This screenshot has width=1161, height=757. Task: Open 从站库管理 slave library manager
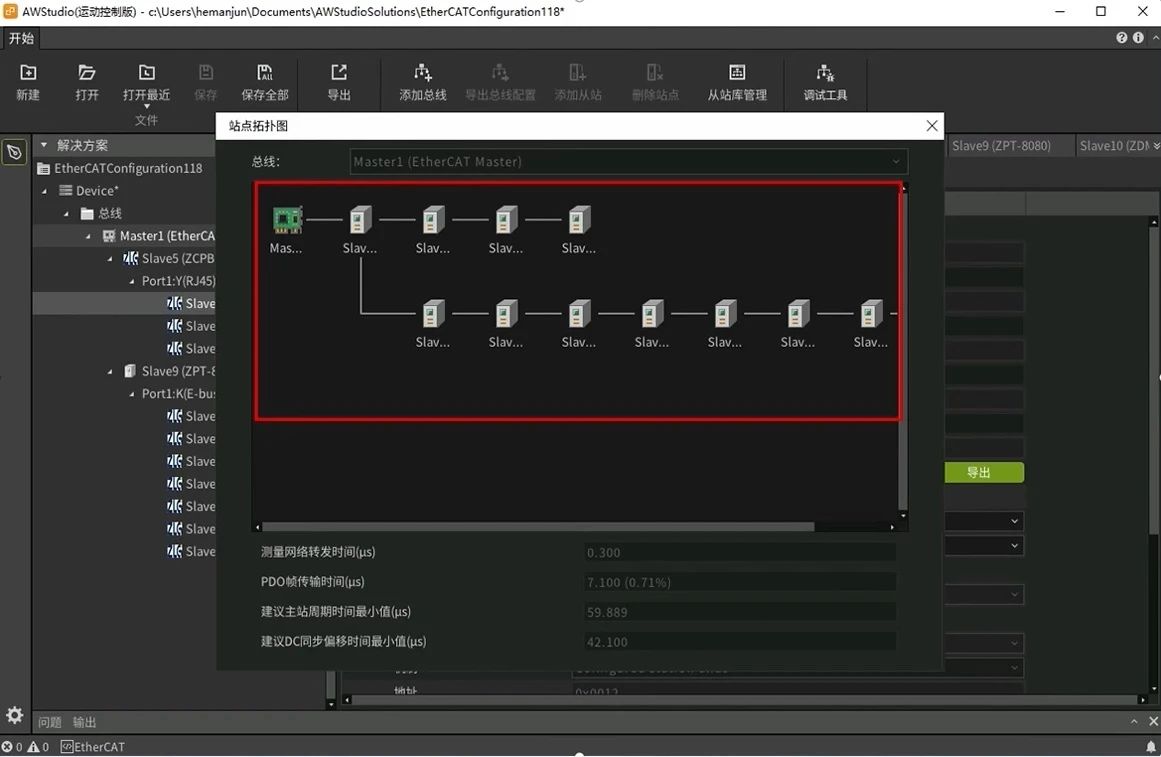pyautogui.click(x=737, y=73)
